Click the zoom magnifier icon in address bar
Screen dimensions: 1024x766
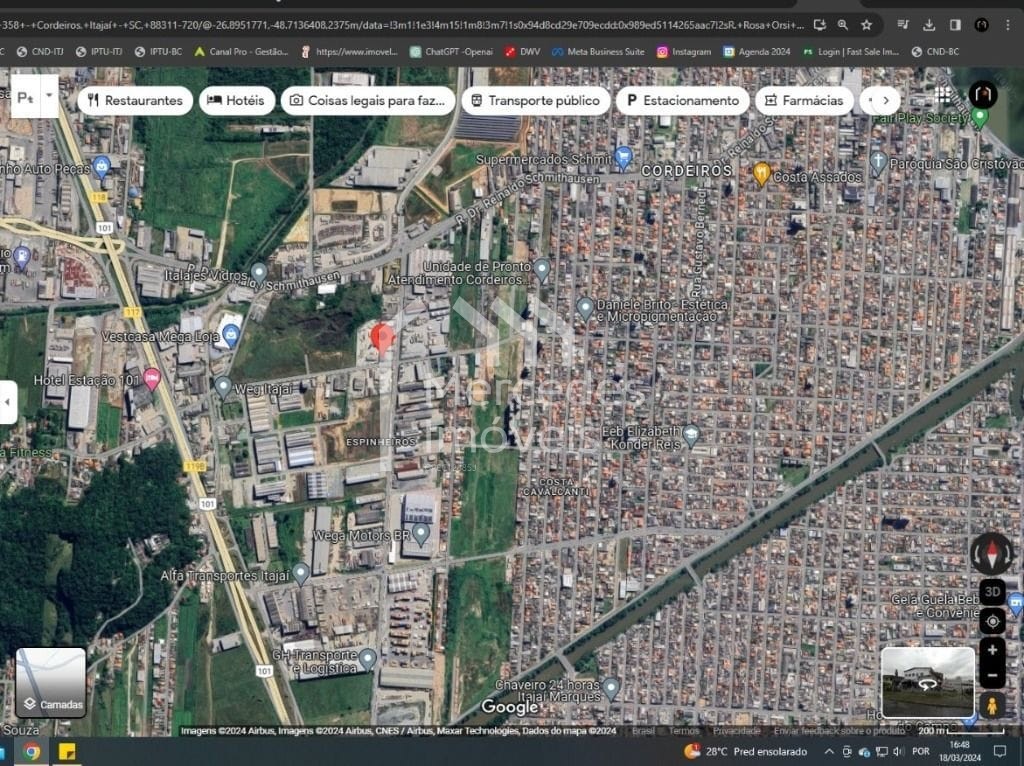(x=842, y=25)
